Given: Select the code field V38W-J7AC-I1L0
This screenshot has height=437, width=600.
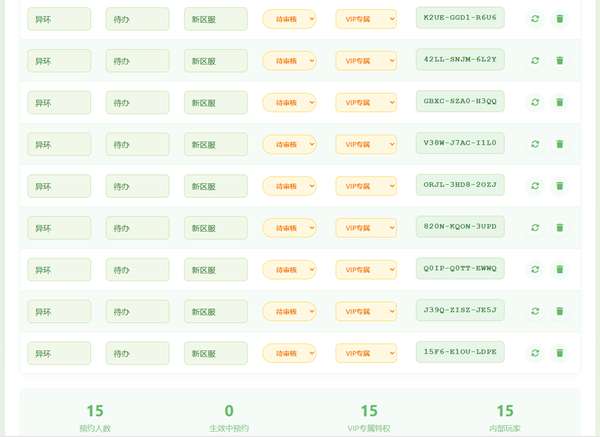Looking at the screenshot, I should [460, 143].
